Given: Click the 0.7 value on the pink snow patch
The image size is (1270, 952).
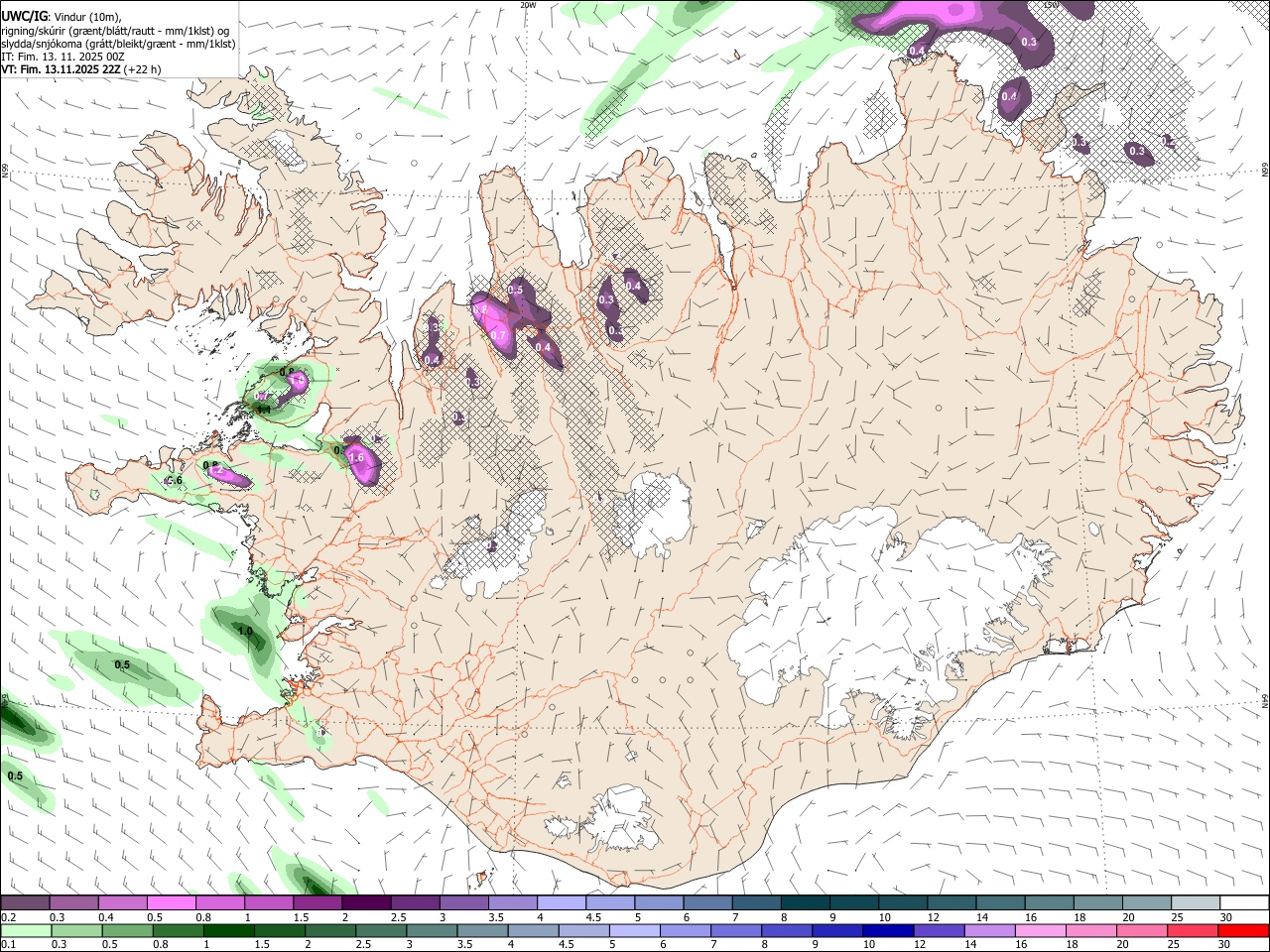Looking at the screenshot, I should click(x=499, y=336).
